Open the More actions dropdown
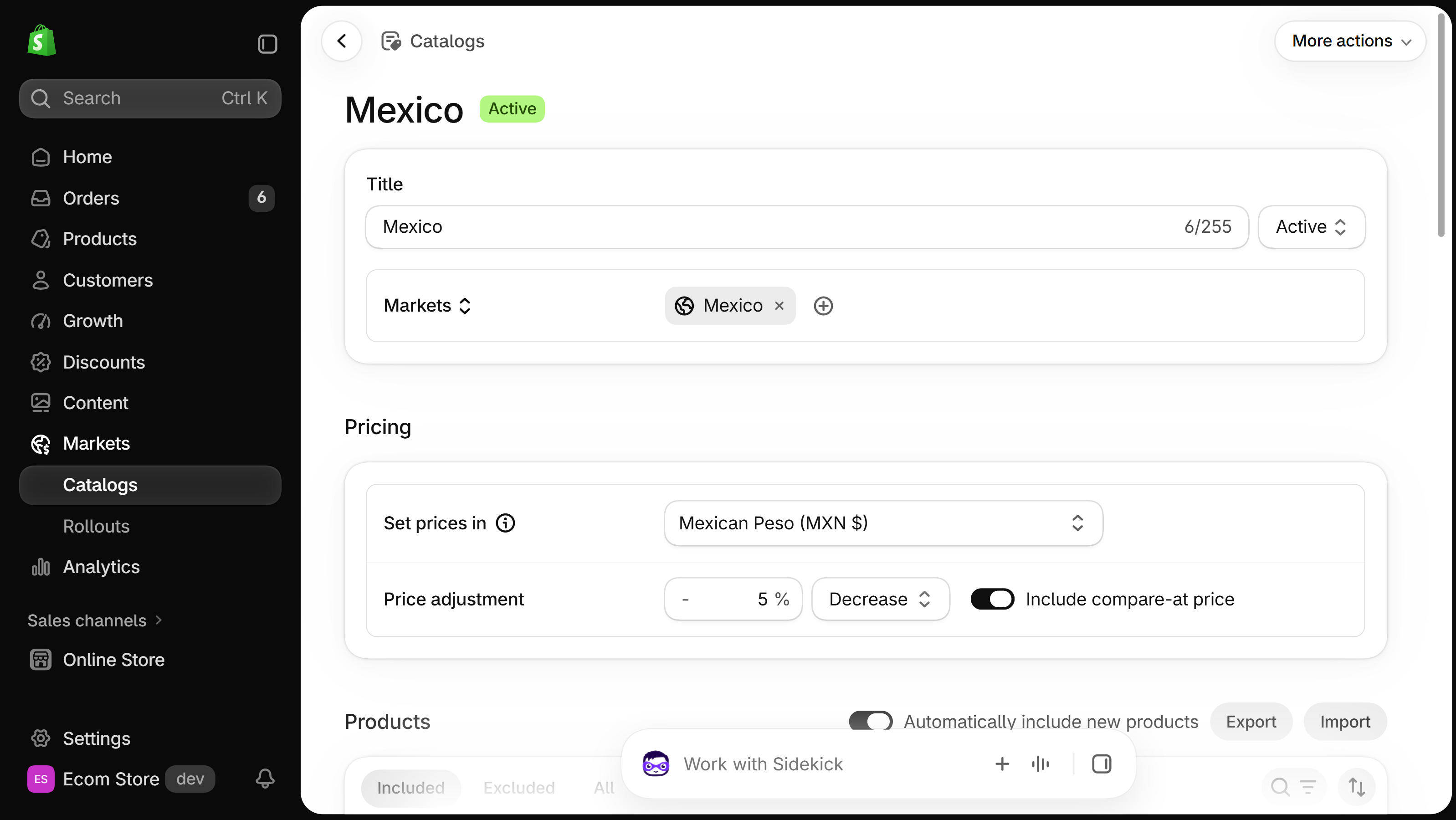1456x820 pixels. pyautogui.click(x=1350, y=41)
